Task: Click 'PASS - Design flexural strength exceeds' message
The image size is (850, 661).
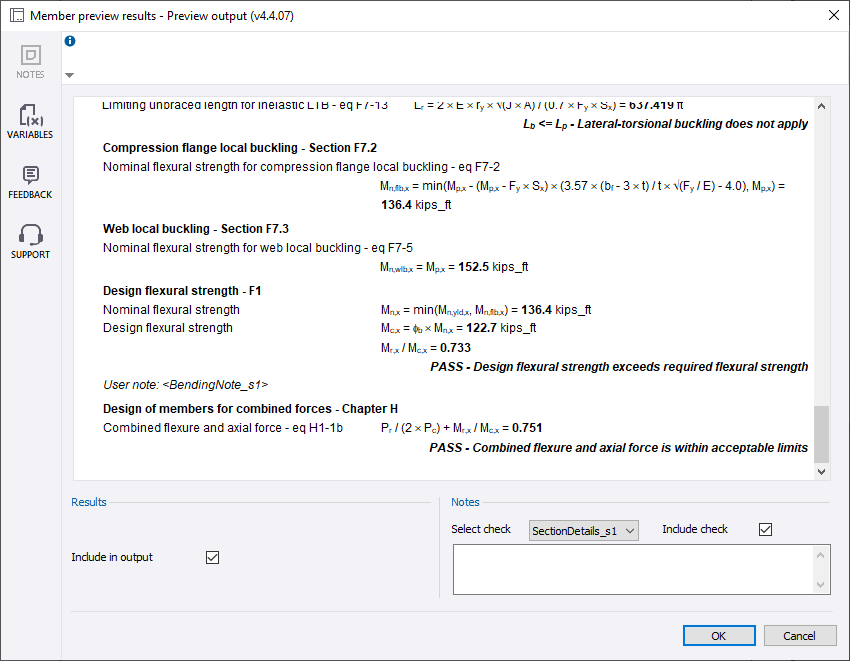Action: pos(619,367)
